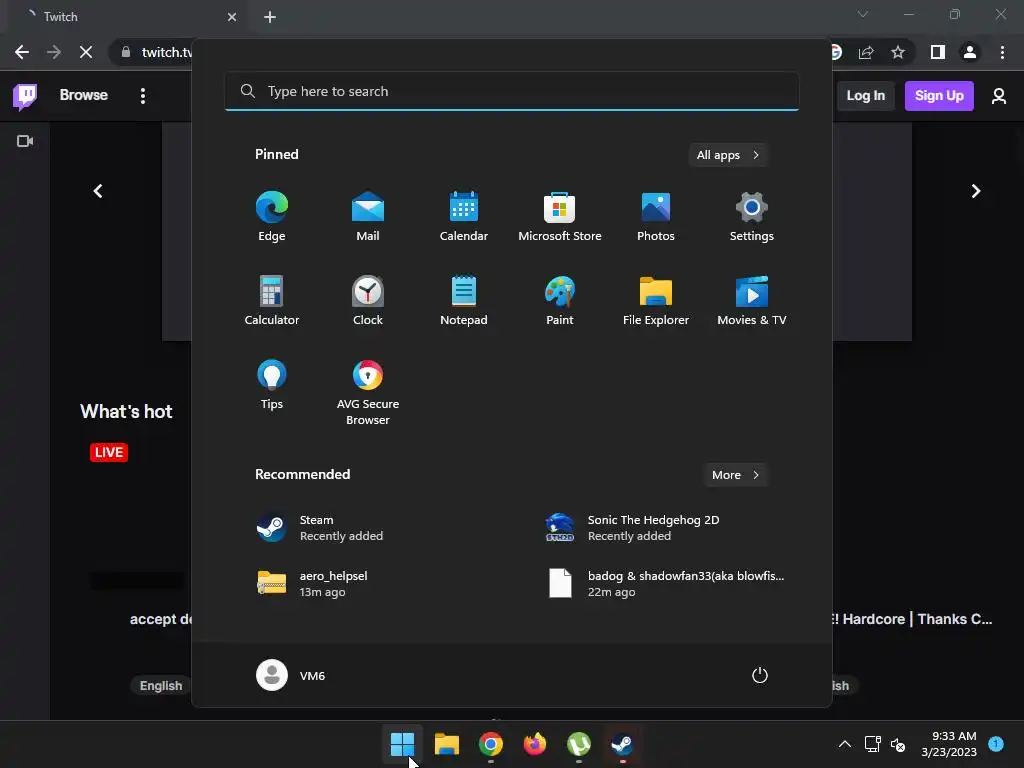Open File Explorer from the taskbar
1024x768 pixels.
447,744
